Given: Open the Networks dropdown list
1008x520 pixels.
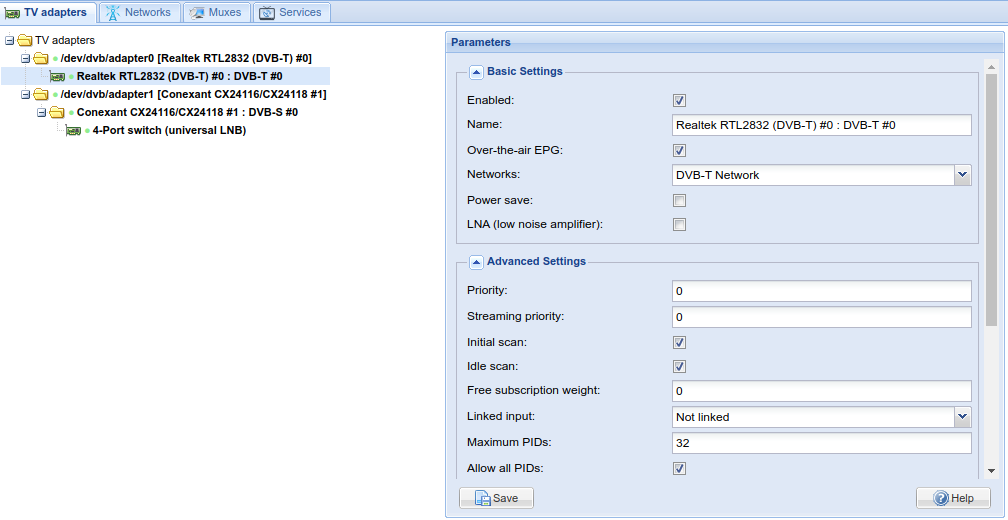Looking at the screenshot, I should pos(962,175).
